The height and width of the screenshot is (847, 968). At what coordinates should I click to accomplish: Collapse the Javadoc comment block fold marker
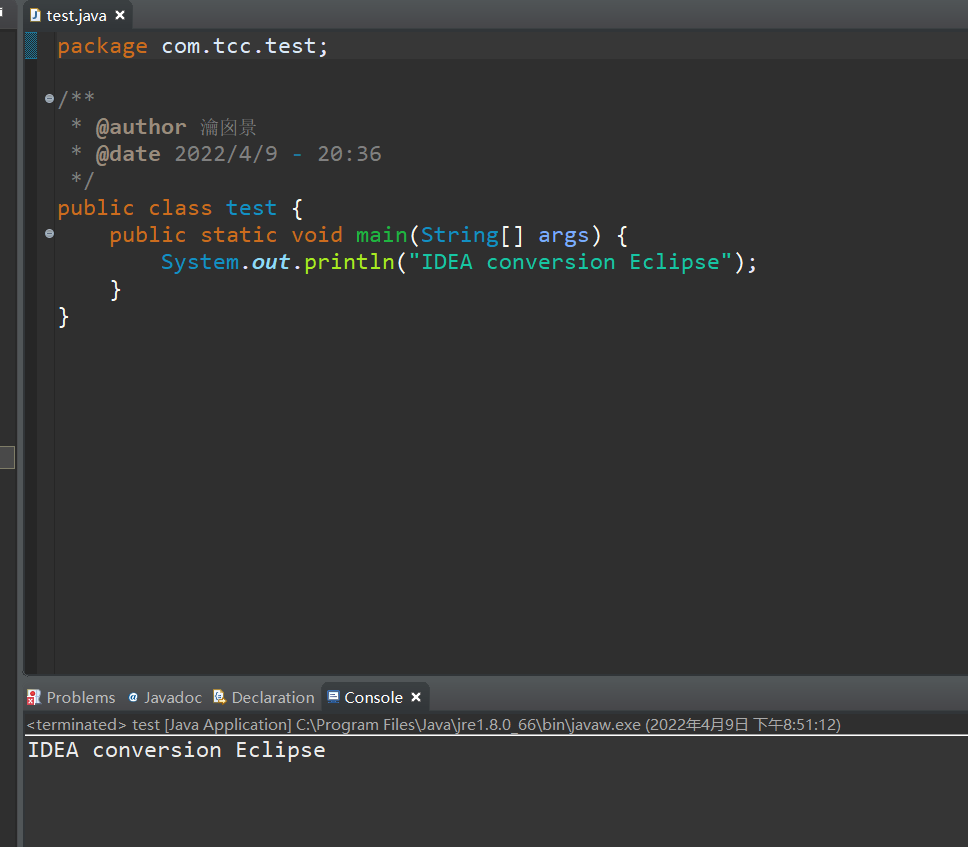coord(49,98)
